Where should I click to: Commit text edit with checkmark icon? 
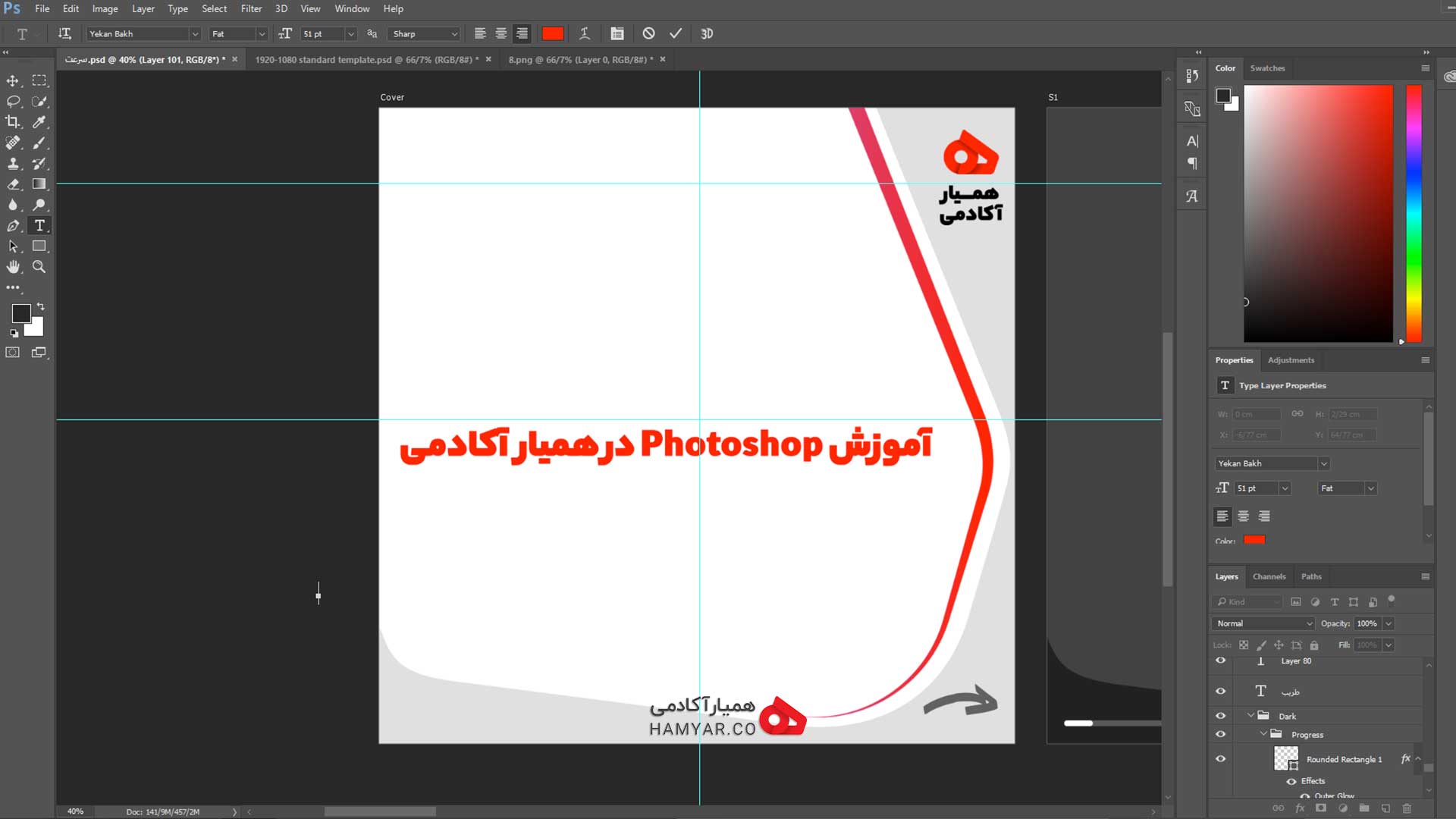click(x=676, y=33)
